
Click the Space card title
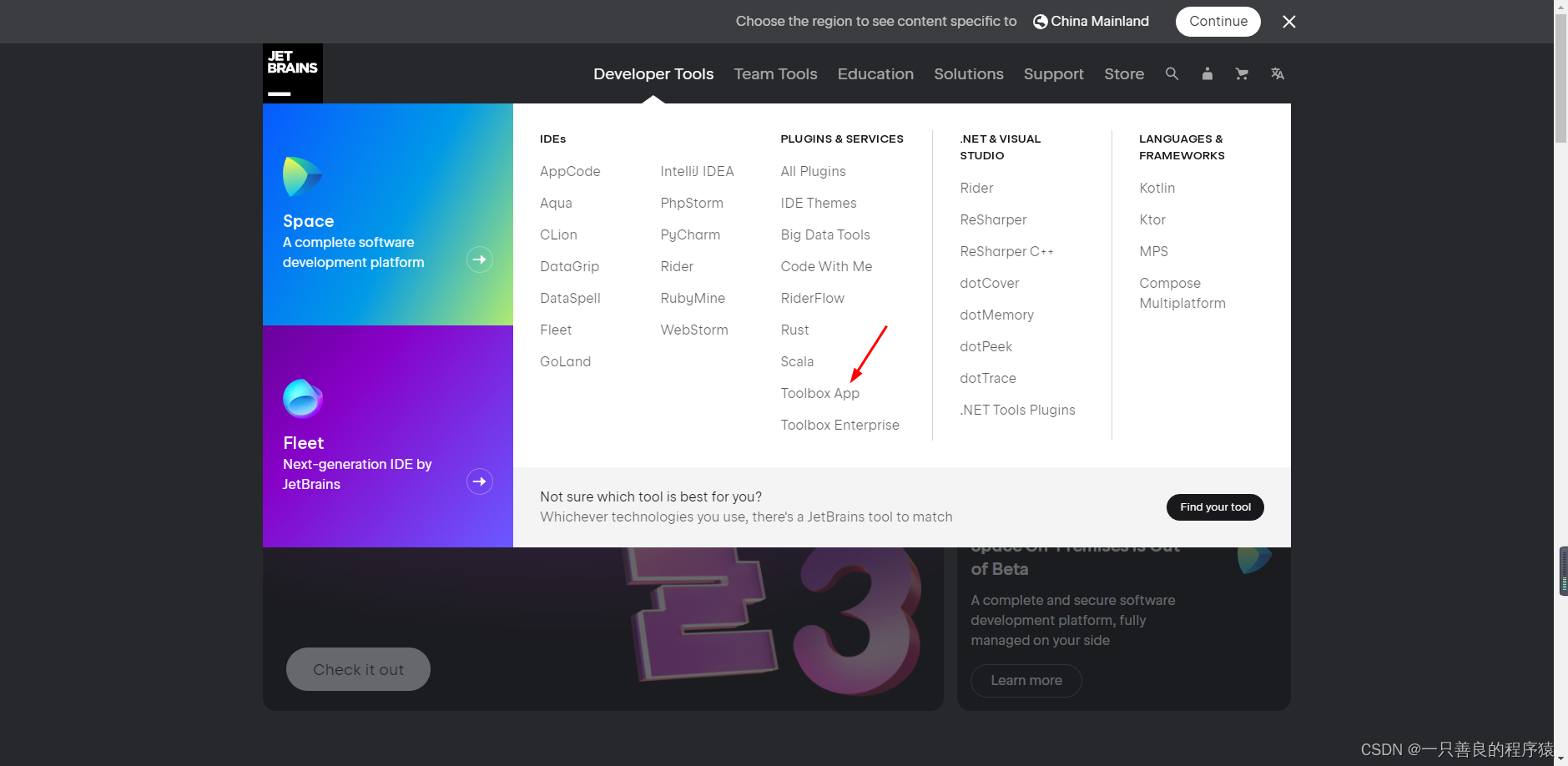(x=308, y=221)
